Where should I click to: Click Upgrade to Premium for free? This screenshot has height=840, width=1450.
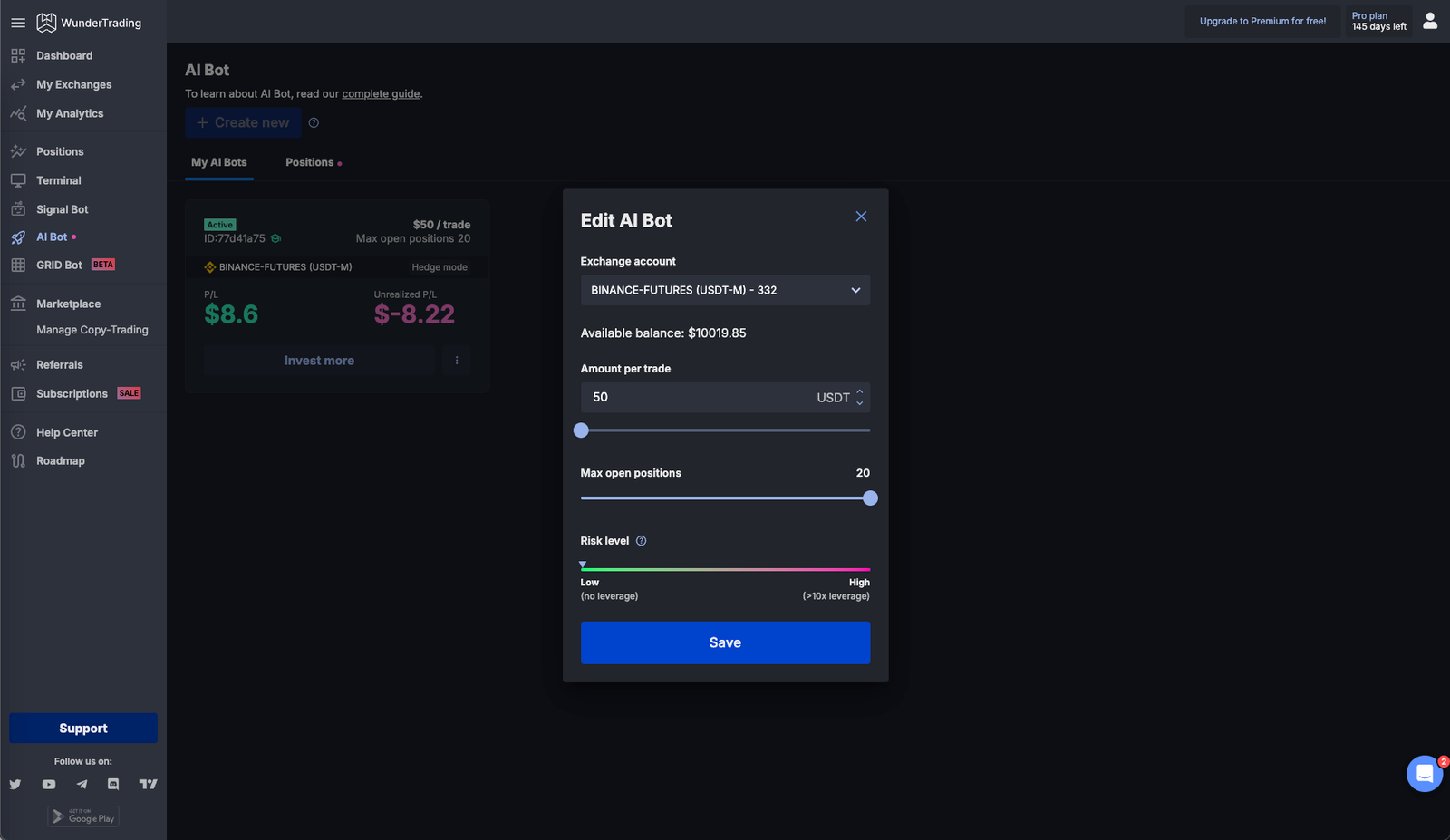click(x=1262, y=22)
